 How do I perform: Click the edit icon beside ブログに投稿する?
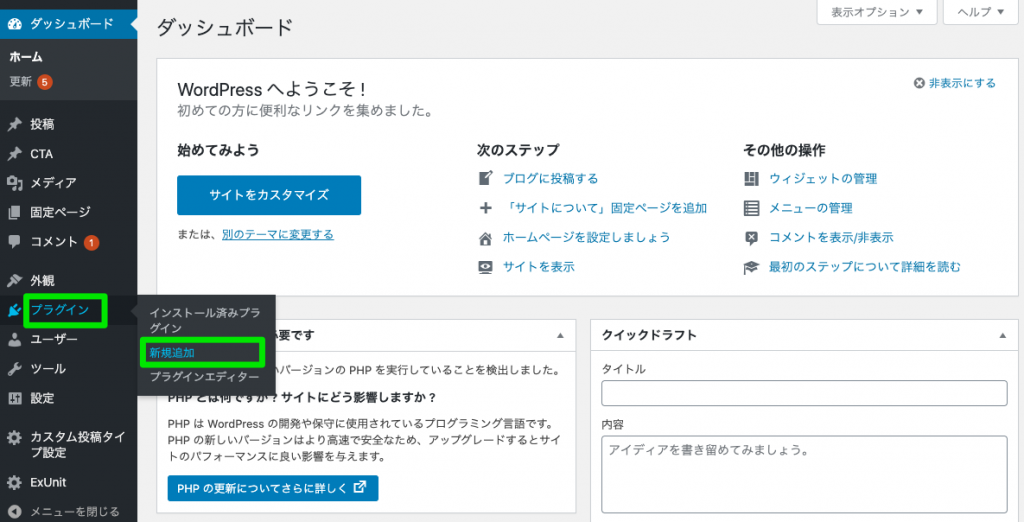click(485, 178)
